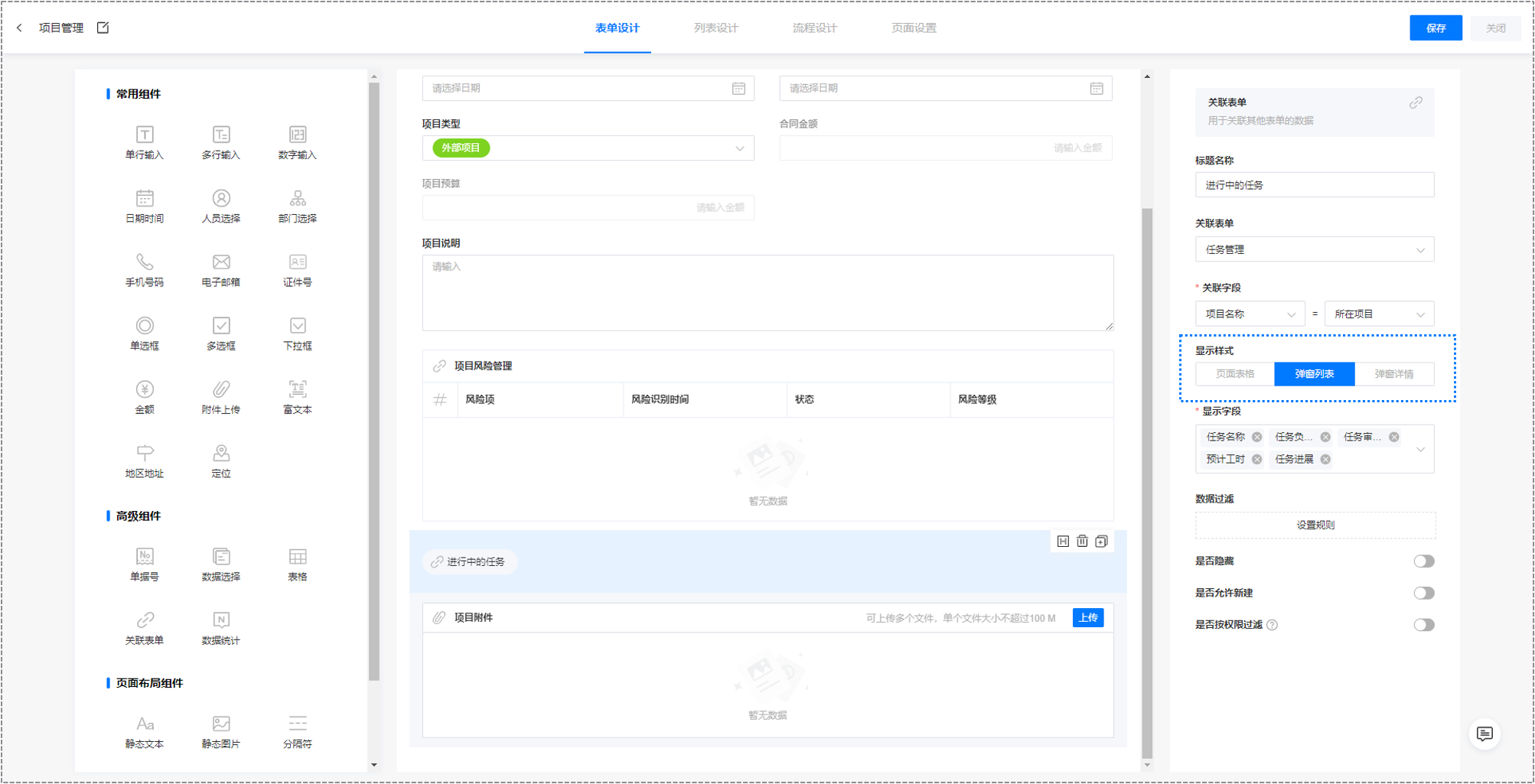Click the 富文本 component icon
The image size is (1535, 784).
pyautogui.click(x=298, y=389)
